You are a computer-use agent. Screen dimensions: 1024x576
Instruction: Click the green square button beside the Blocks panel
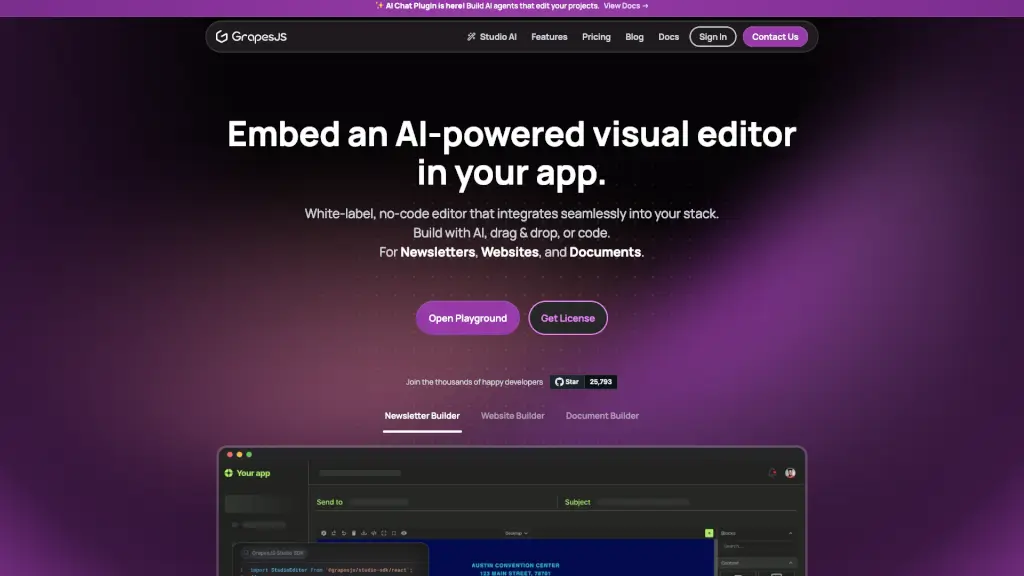709,533
